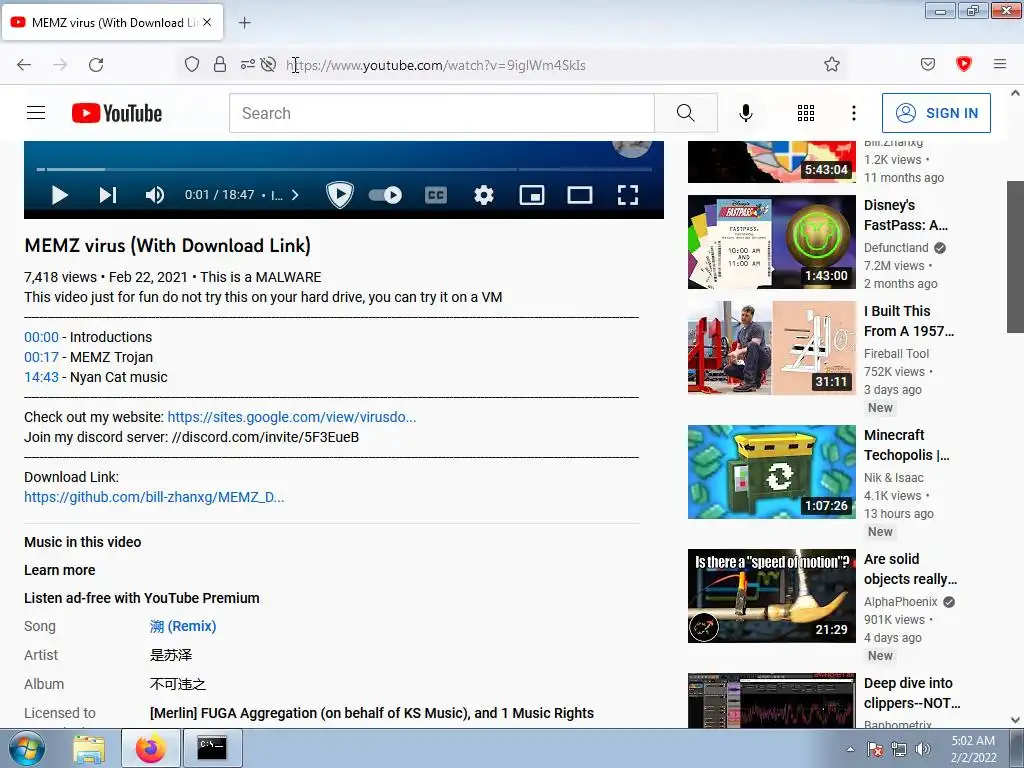
Task: Open the Pocket save icon
Action: [927, 64]
